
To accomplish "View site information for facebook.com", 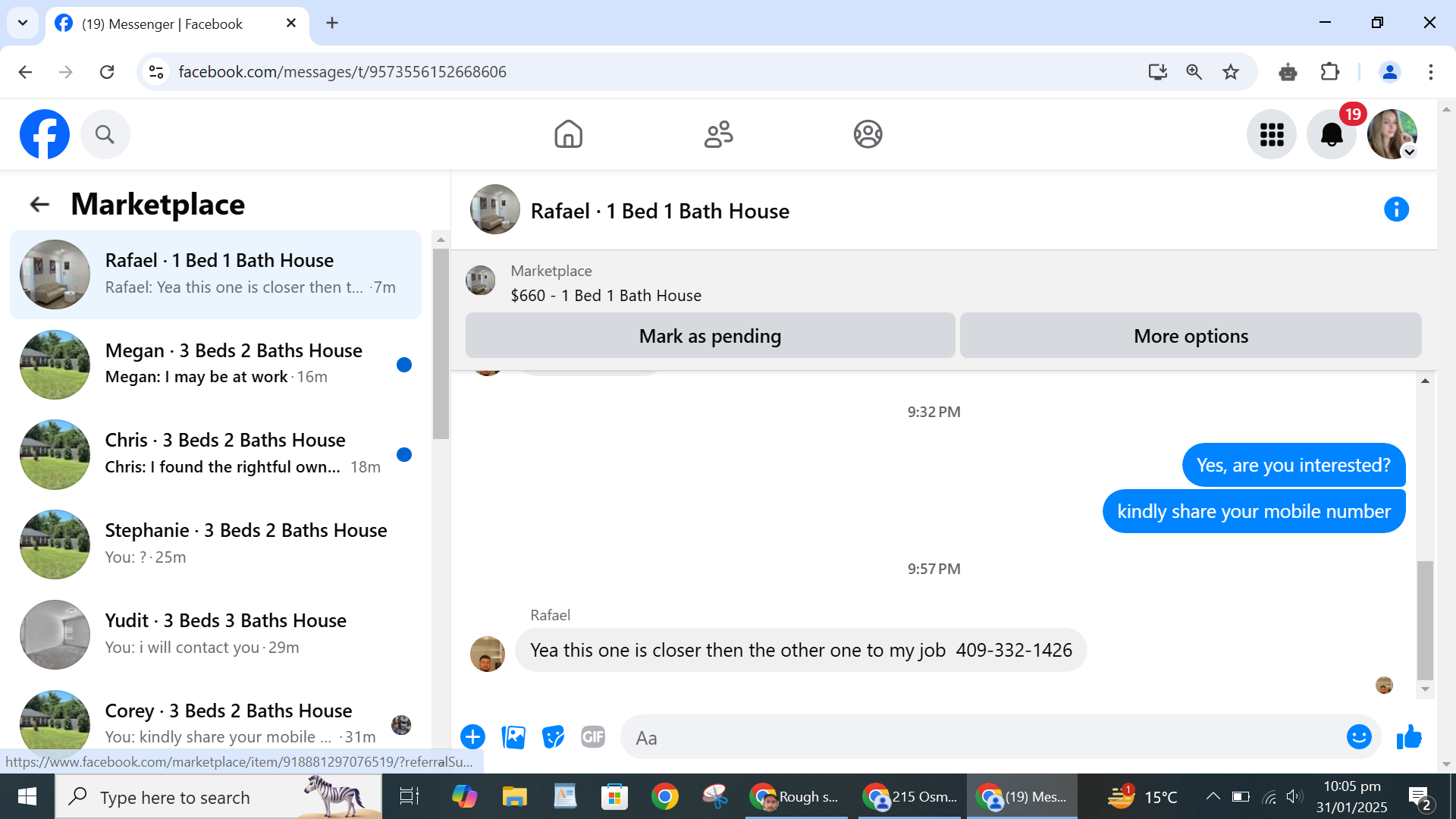I will [x=156, y=72].
